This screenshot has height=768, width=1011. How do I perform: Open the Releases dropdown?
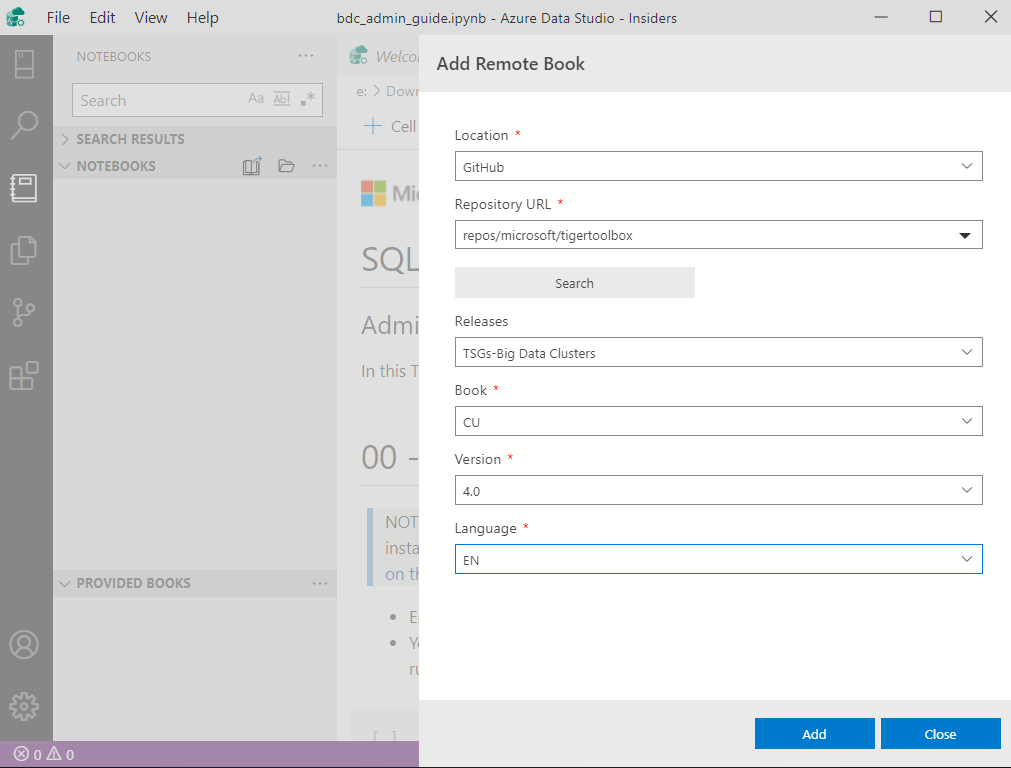coord(718,352)
